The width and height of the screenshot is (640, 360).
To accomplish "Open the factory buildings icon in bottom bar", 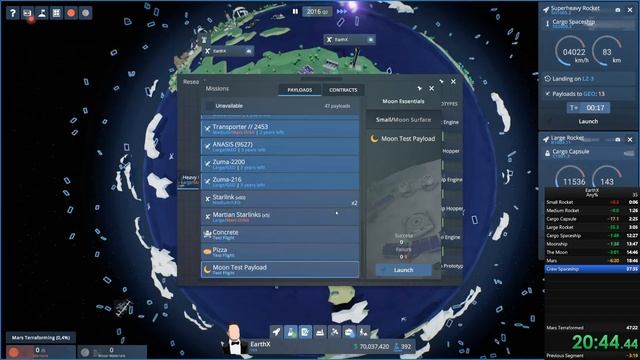I will point(320,332).
